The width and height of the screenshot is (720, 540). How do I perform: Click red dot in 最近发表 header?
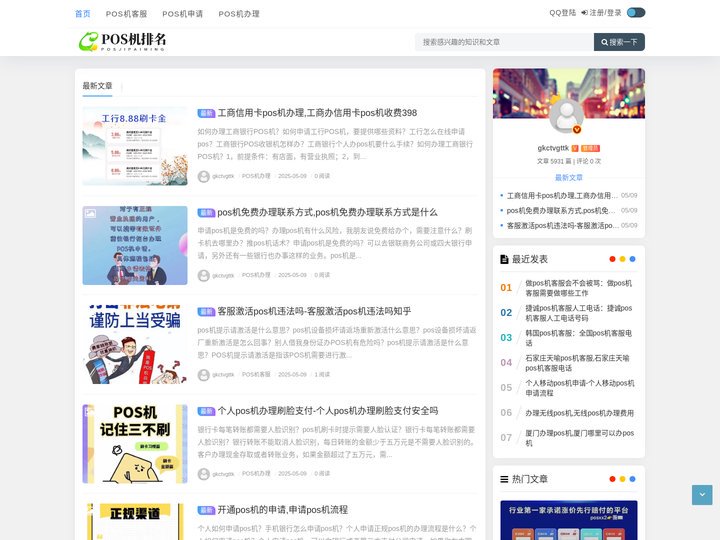click(x=612, y=259)
